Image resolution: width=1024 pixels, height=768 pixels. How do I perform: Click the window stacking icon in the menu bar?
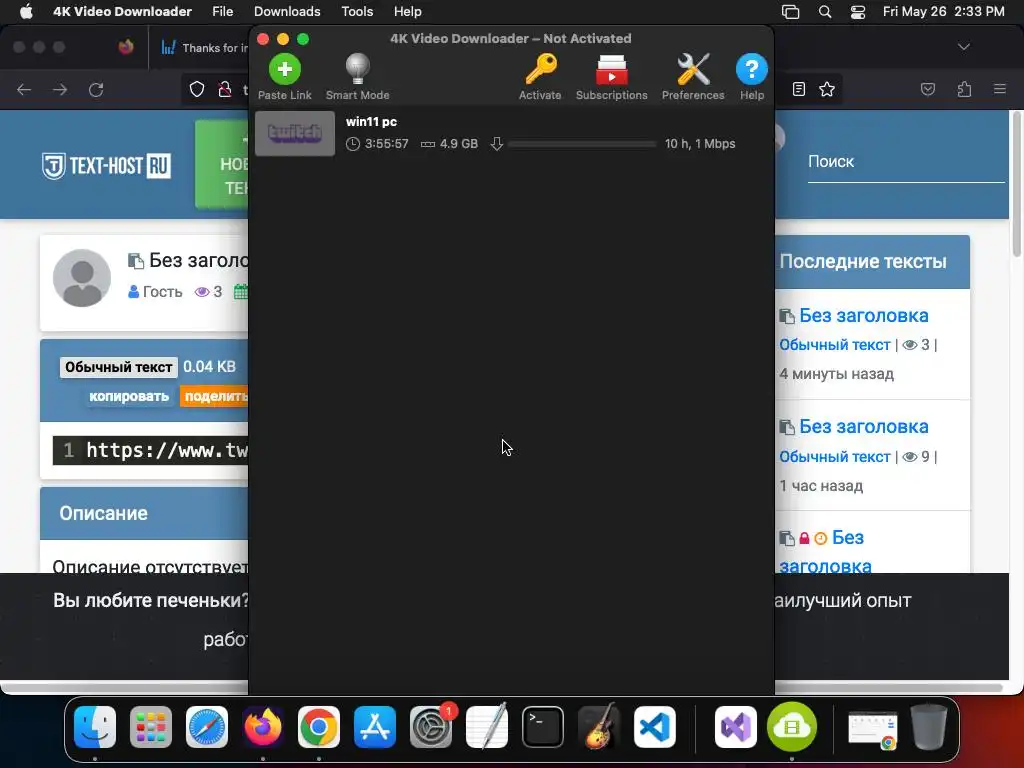791,12
